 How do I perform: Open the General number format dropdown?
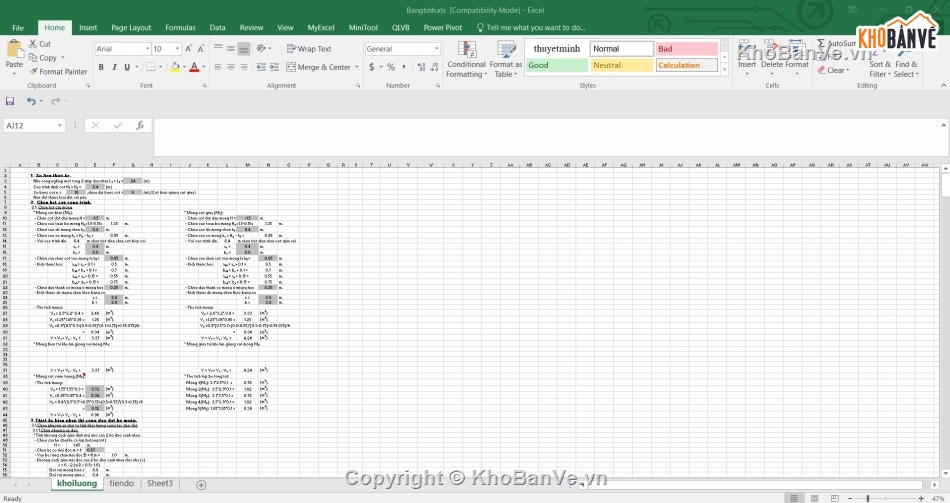[x=436, y=48]
